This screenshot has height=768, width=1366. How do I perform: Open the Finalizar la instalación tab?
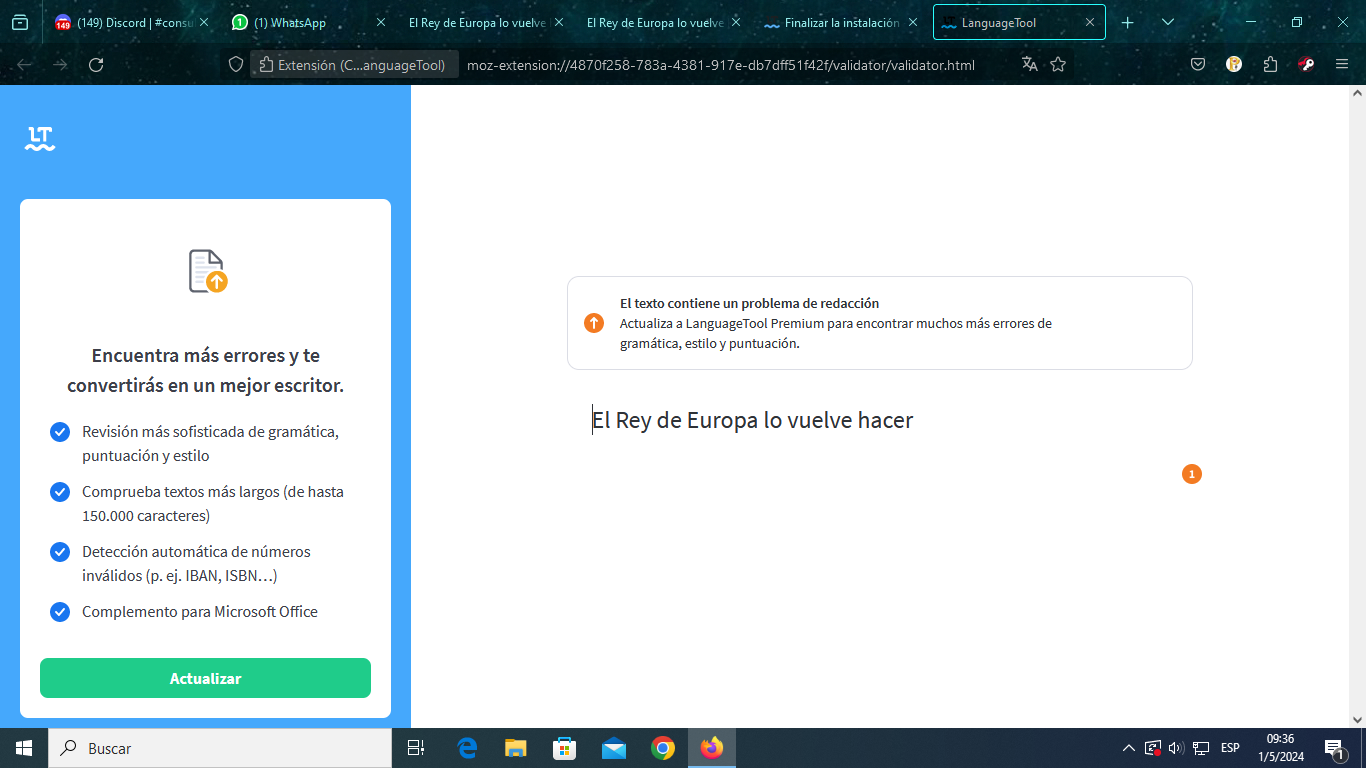pos(840,22)
